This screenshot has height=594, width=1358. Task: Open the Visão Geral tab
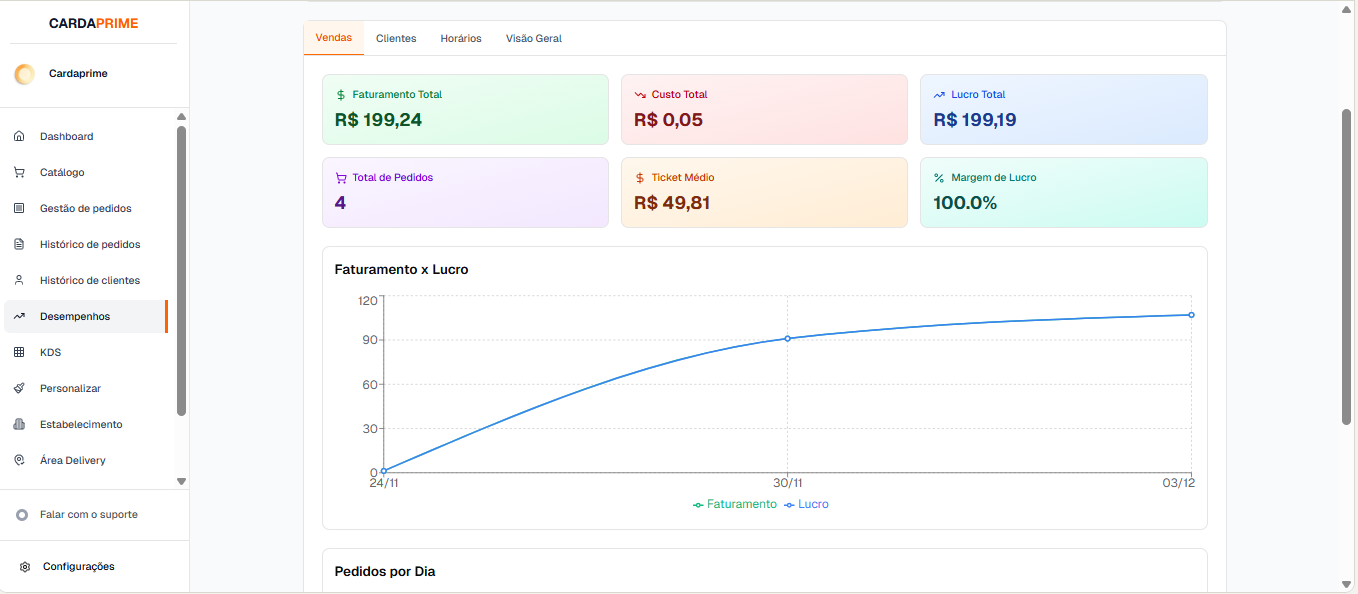coord(533,38)
